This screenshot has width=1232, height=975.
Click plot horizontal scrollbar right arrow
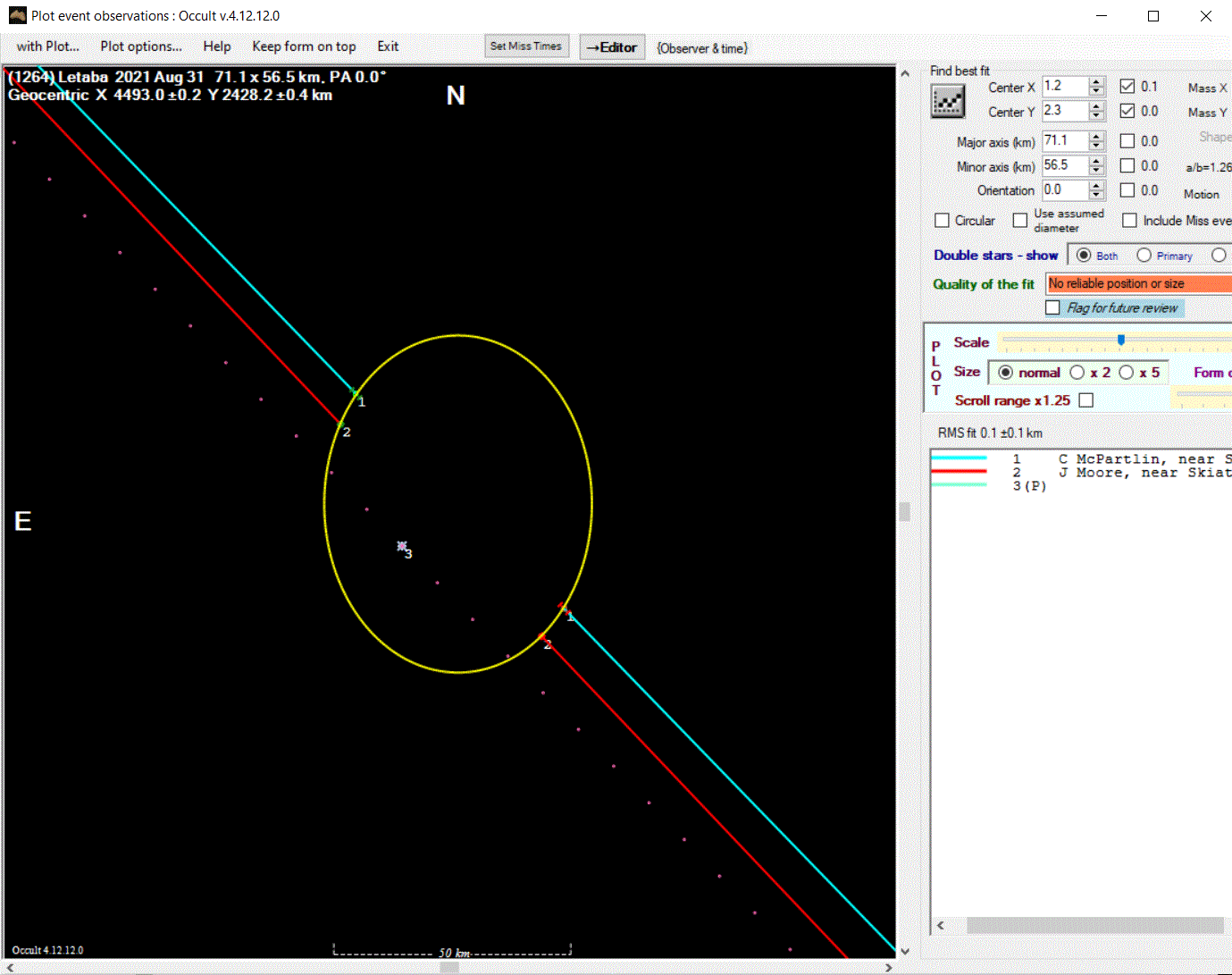[x=888, y=967]
